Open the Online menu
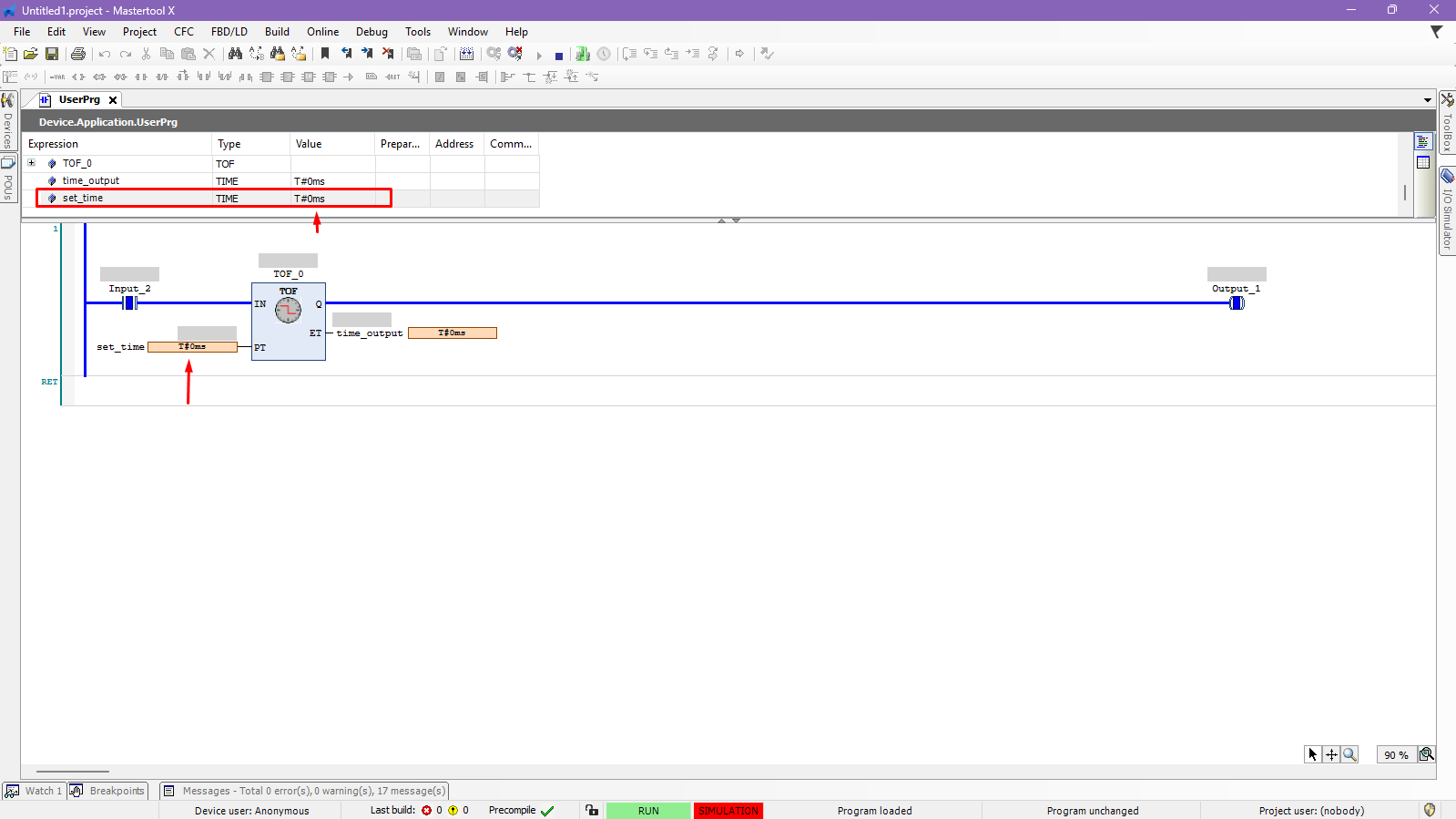 [x=322, y=32]
